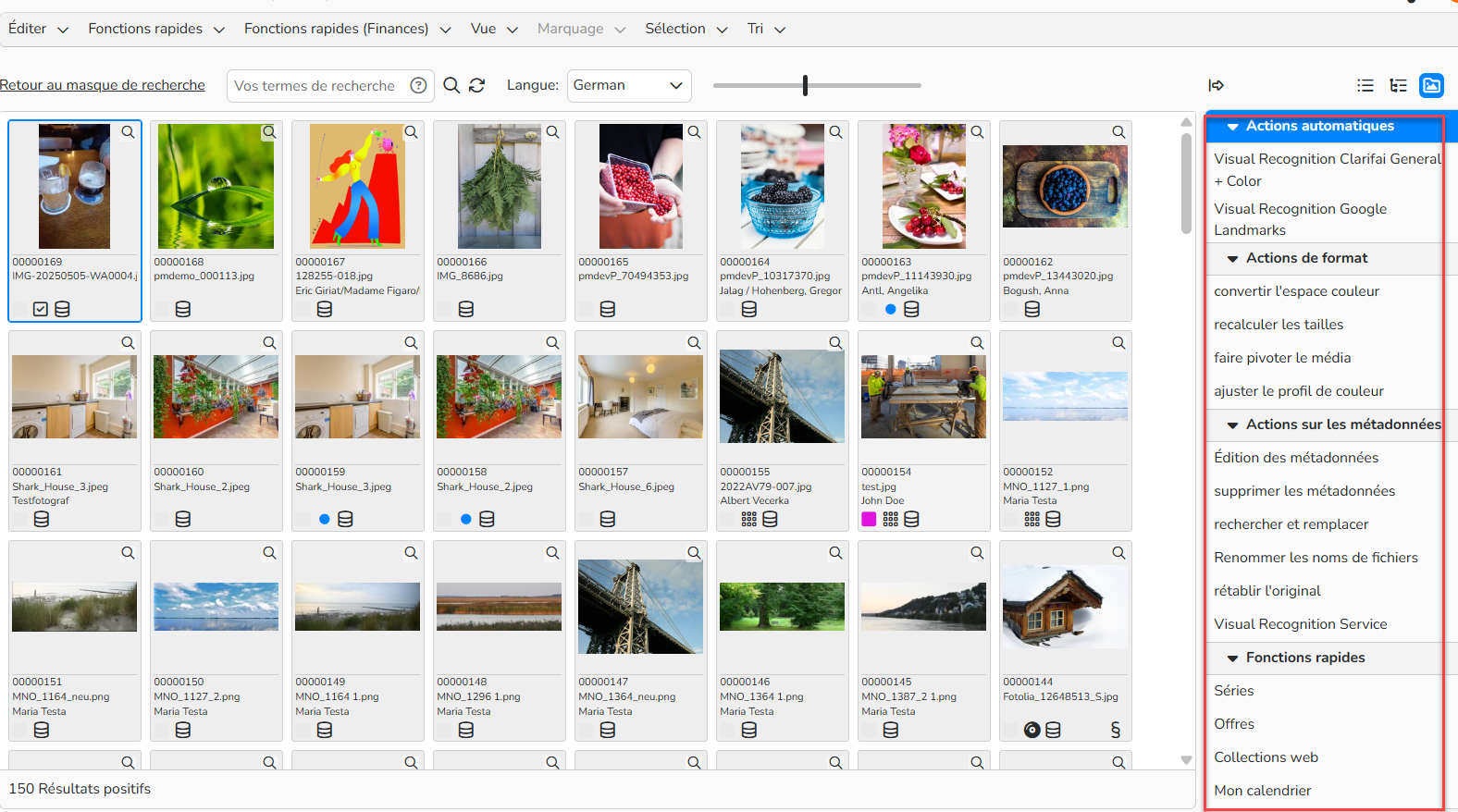
Task: Click the grid icon under test.jpg
Action: coord(891,519)
